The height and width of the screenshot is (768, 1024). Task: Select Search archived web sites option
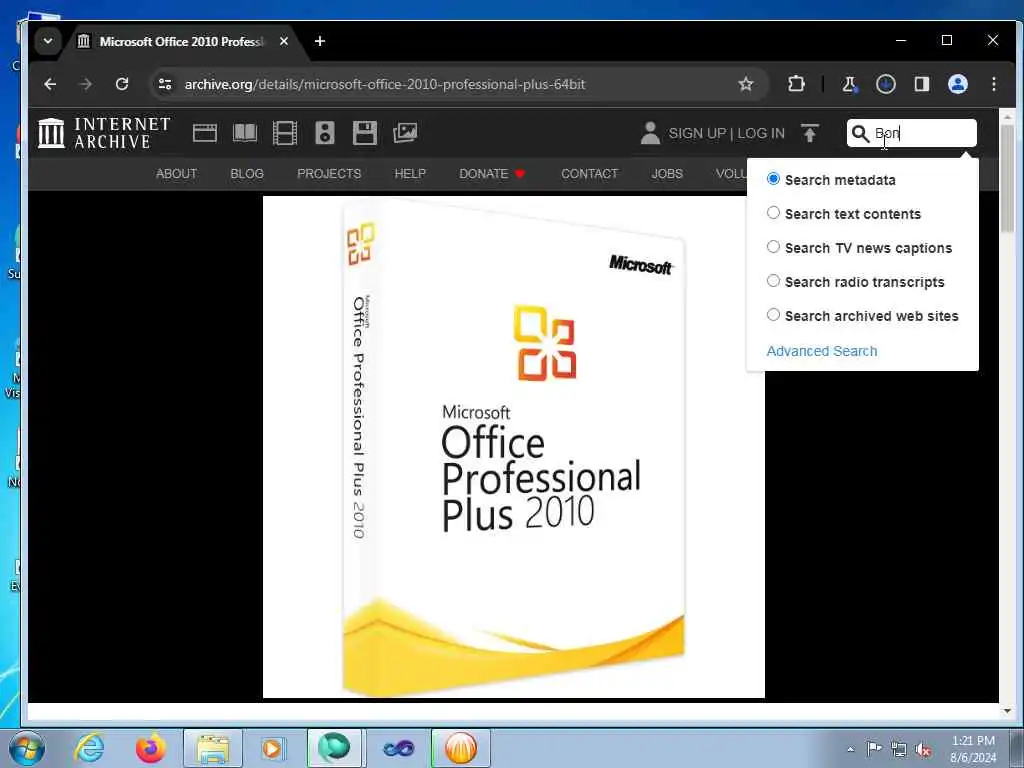tap(773, 315)
